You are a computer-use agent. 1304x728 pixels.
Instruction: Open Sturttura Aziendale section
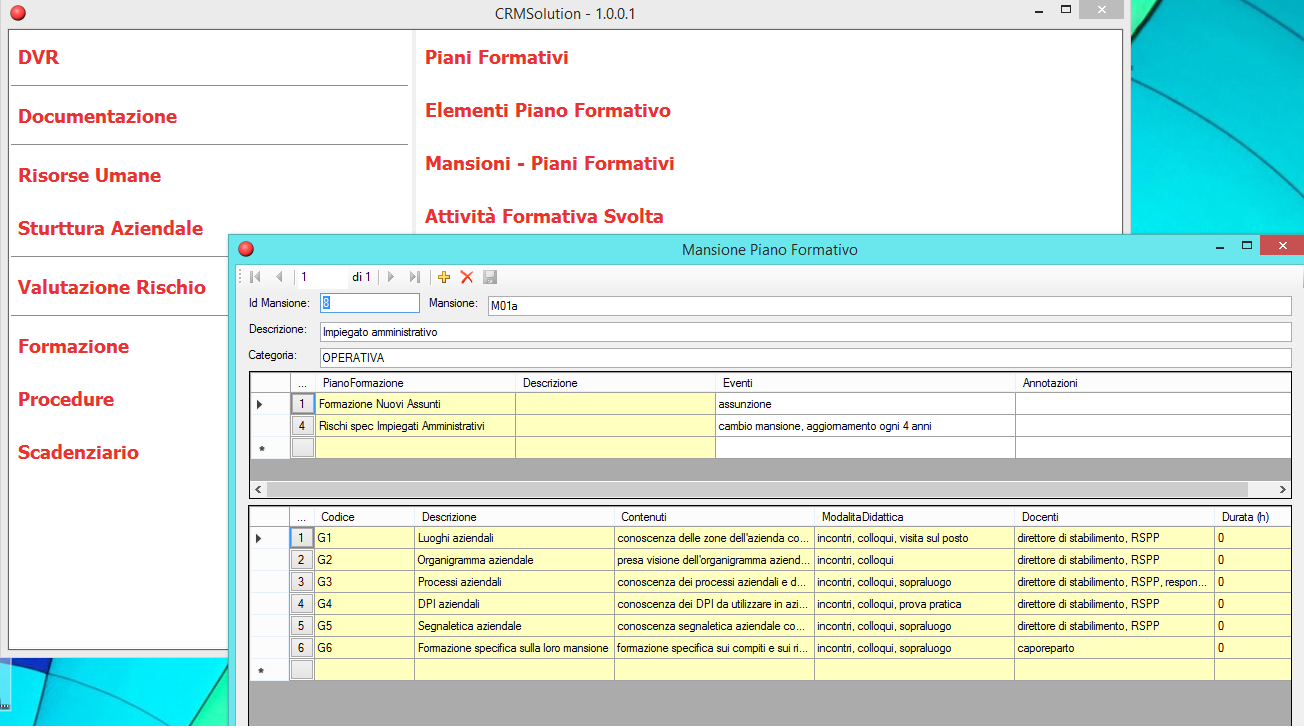coord(110,228)
